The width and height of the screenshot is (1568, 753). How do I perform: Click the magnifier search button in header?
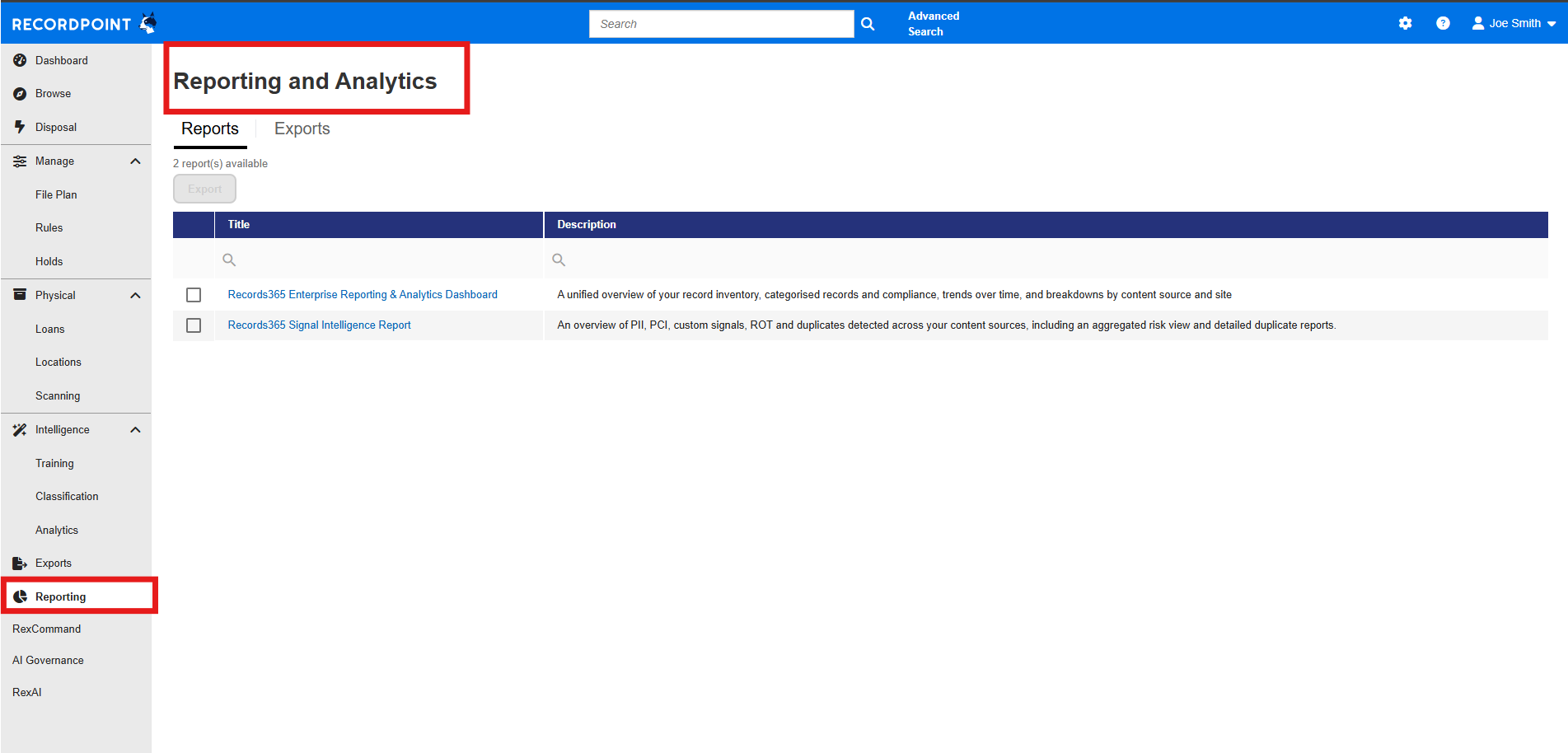point(868,24)
